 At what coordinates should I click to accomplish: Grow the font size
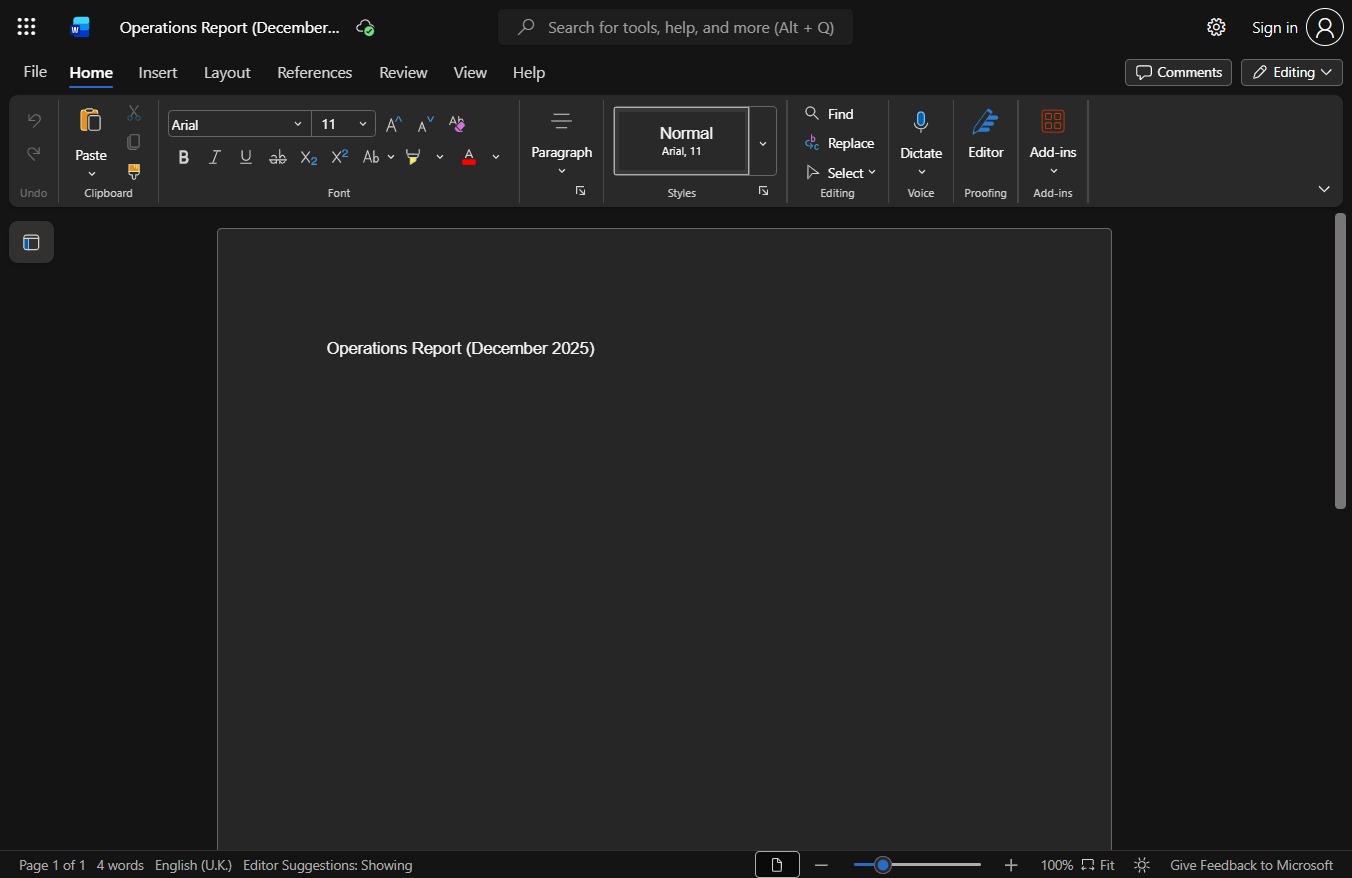(394, 124)
